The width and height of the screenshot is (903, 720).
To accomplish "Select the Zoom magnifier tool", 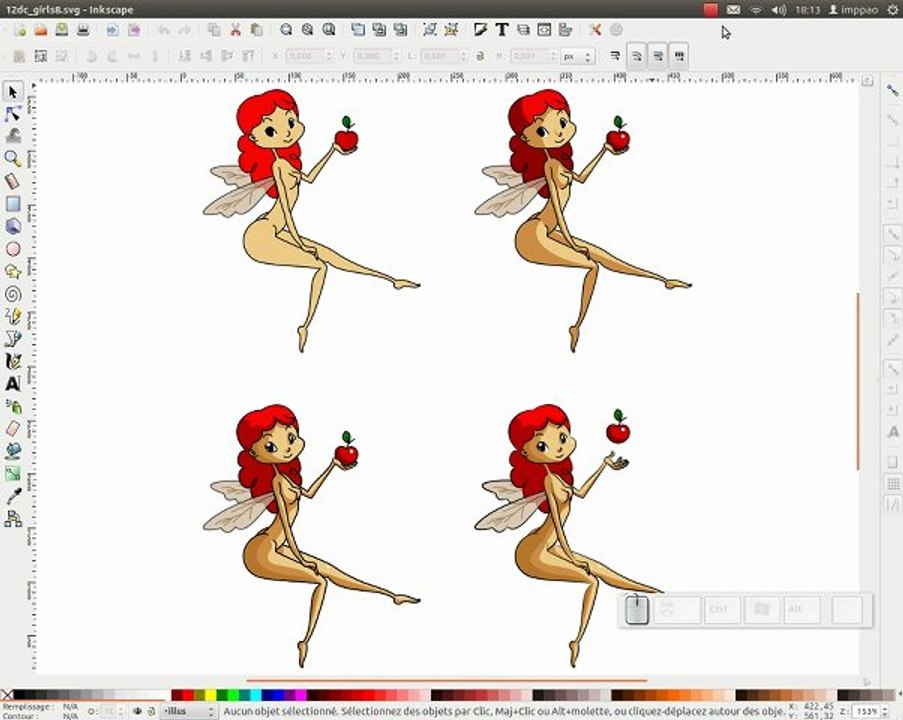I will 13,159.
